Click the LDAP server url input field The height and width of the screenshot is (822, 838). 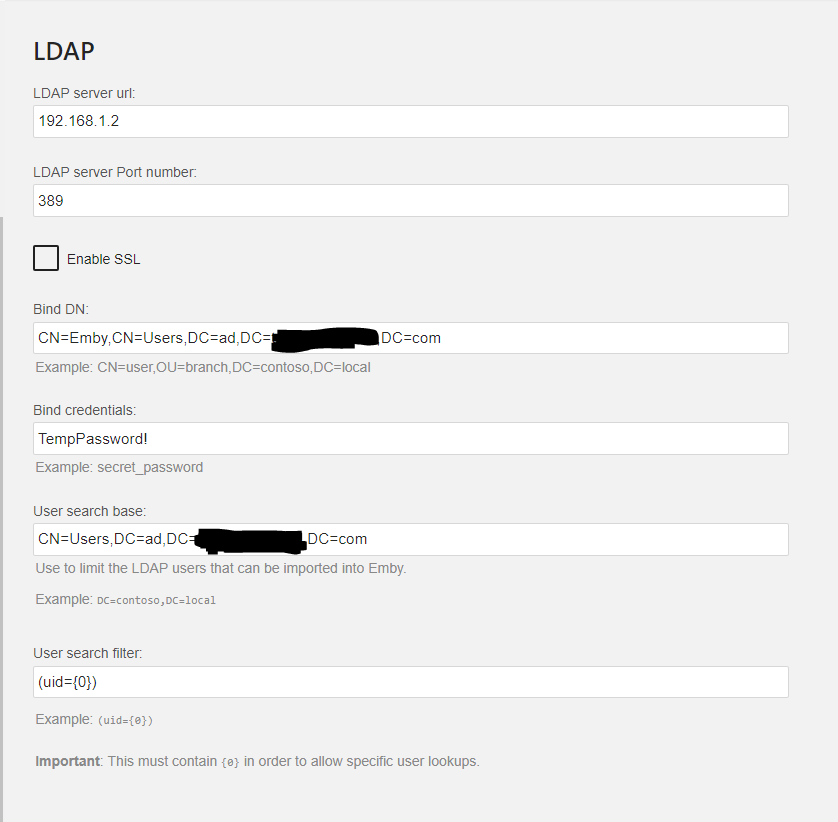click(410, 121)
